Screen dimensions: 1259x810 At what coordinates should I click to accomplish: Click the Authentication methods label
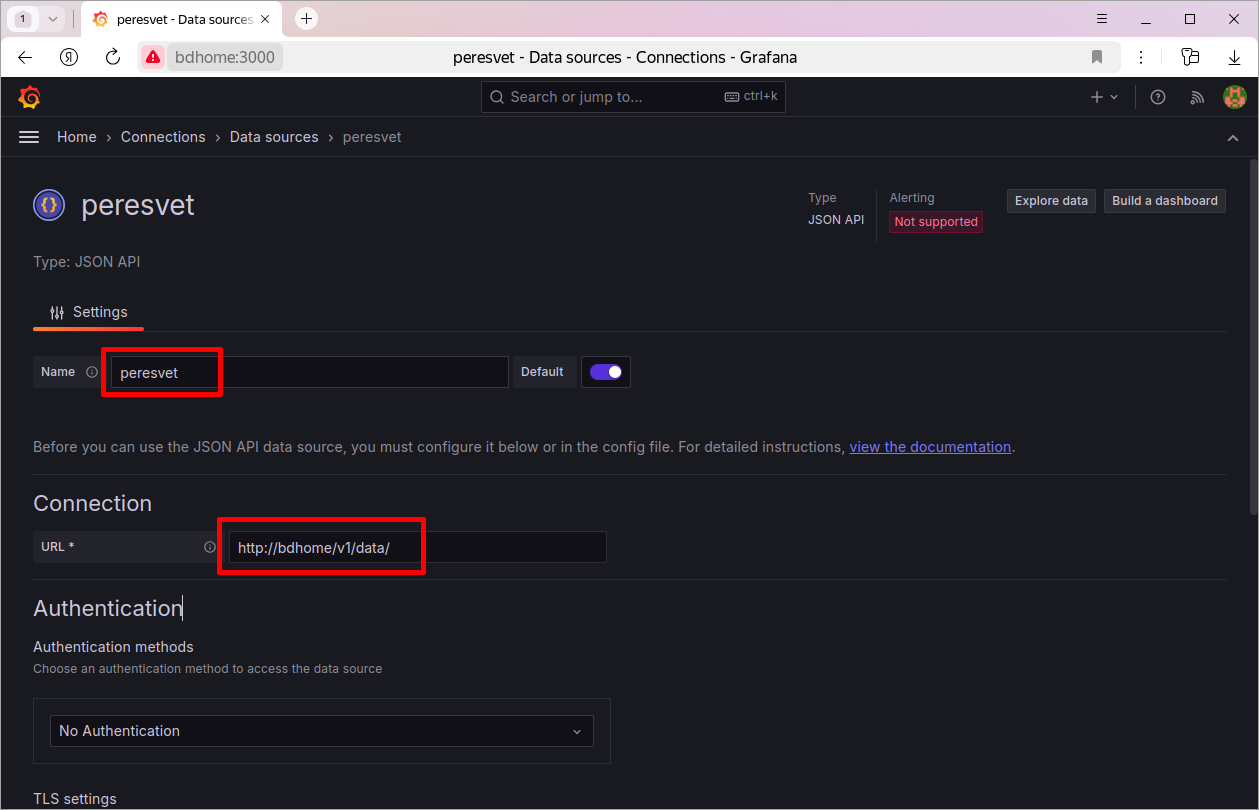point(114,647)
